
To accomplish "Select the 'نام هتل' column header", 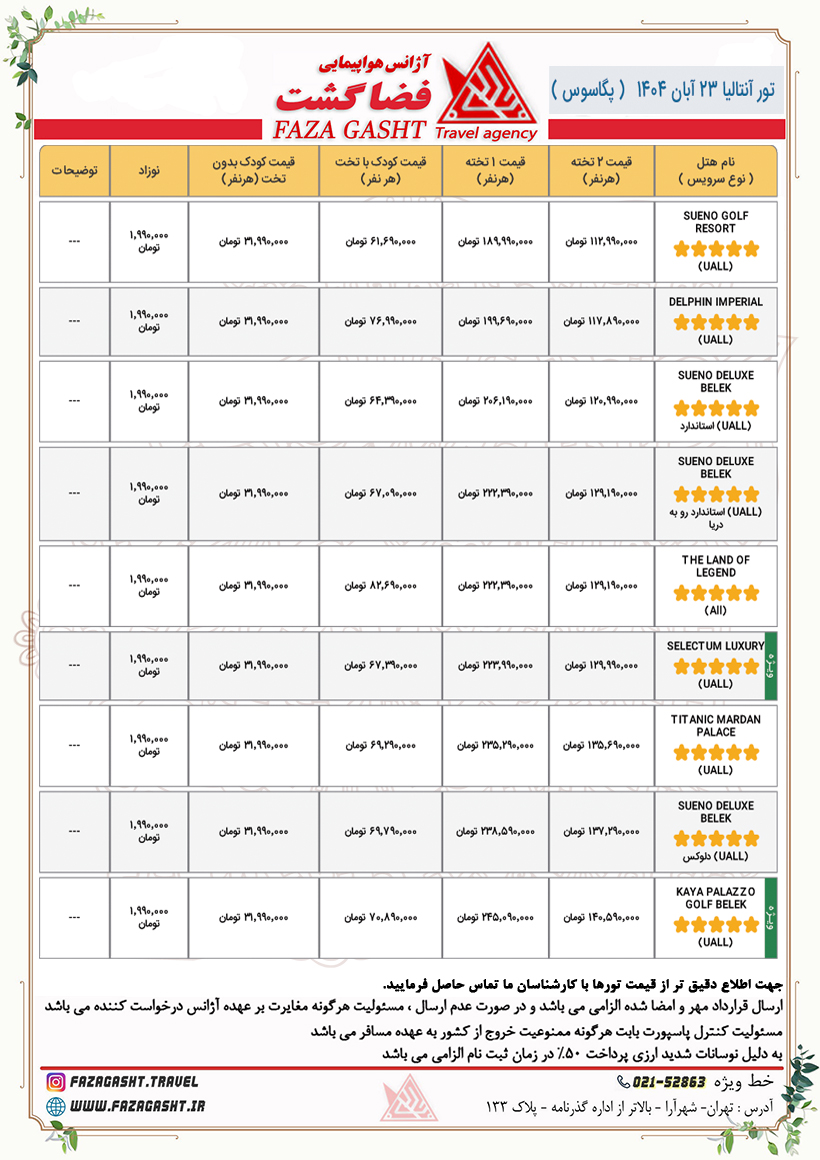I will pos(715,170).
